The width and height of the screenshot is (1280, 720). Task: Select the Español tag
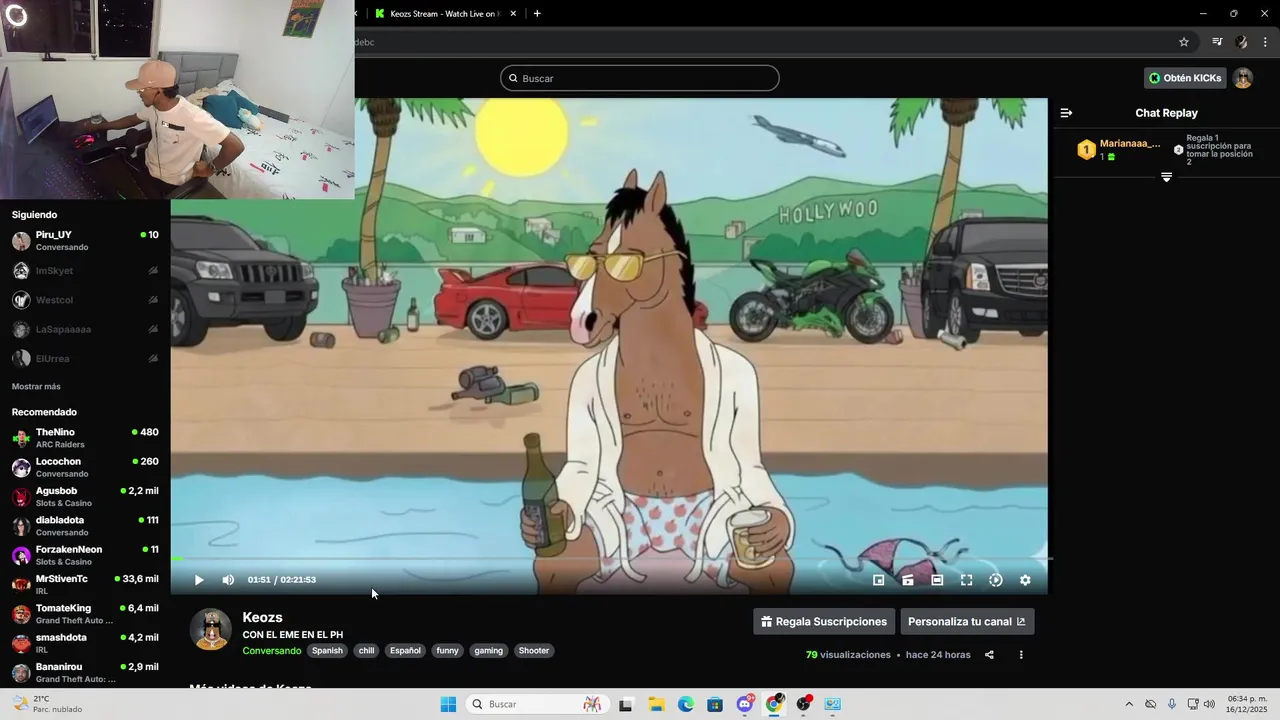click(x=405, y=651)
